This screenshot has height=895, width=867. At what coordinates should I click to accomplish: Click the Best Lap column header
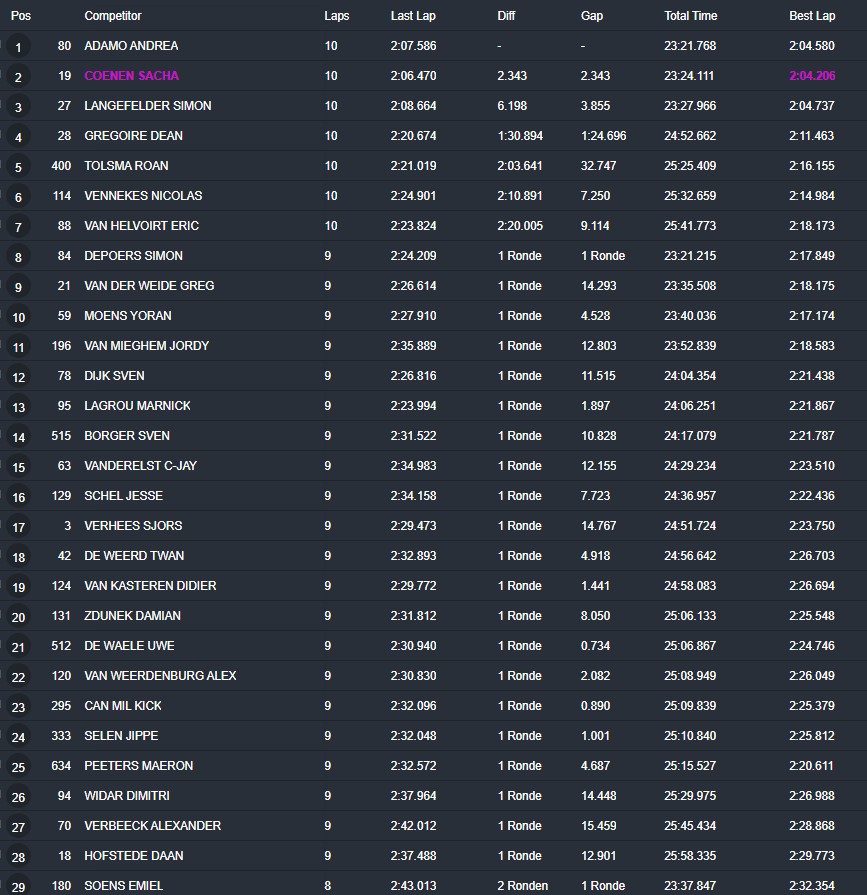[811, 16]
